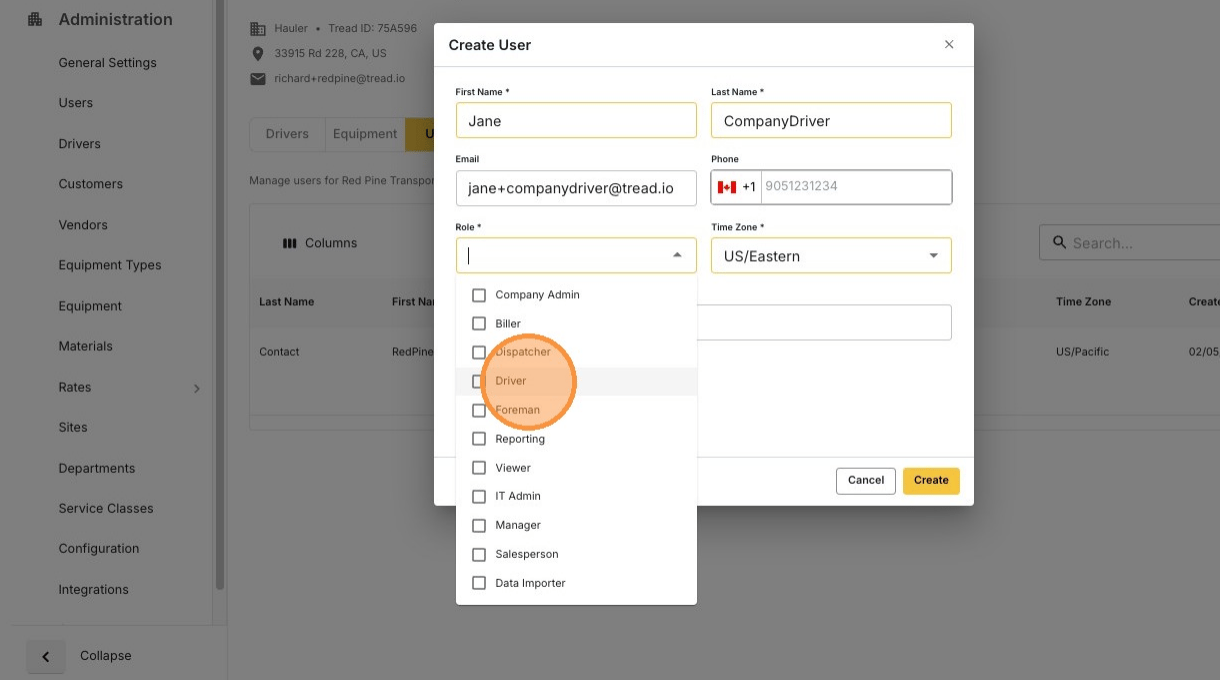1220x680 pixels.
Task: Switch to the Drivers tab
Action: tap(287, 134)
